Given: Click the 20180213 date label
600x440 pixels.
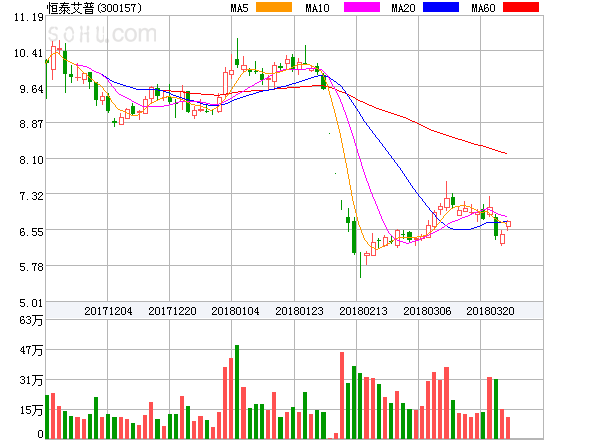Looking at the screenshot, I should (363, 311).
